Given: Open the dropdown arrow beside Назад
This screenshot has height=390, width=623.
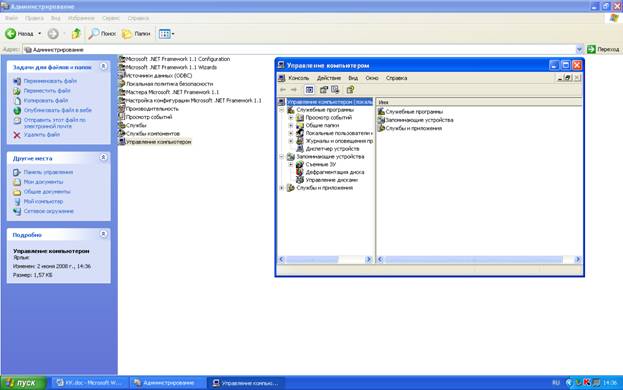Looking at the screenshot, I should pos(39,34).
